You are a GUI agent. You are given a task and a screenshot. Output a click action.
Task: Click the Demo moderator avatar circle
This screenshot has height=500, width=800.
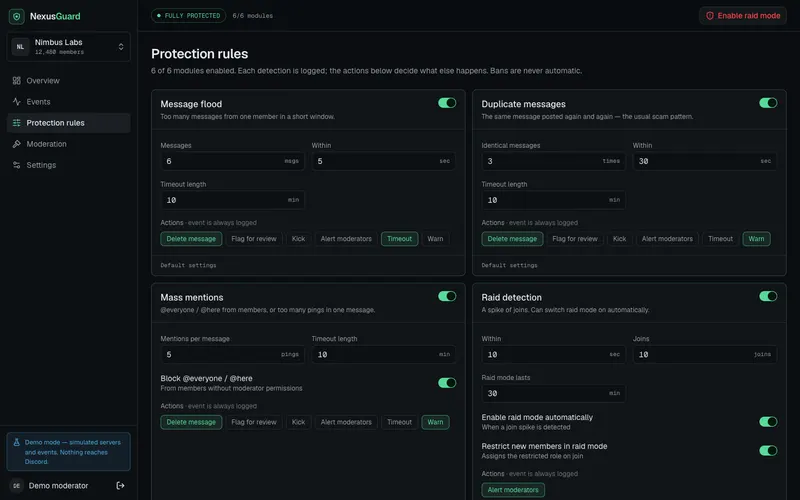(x=16, y=485)
